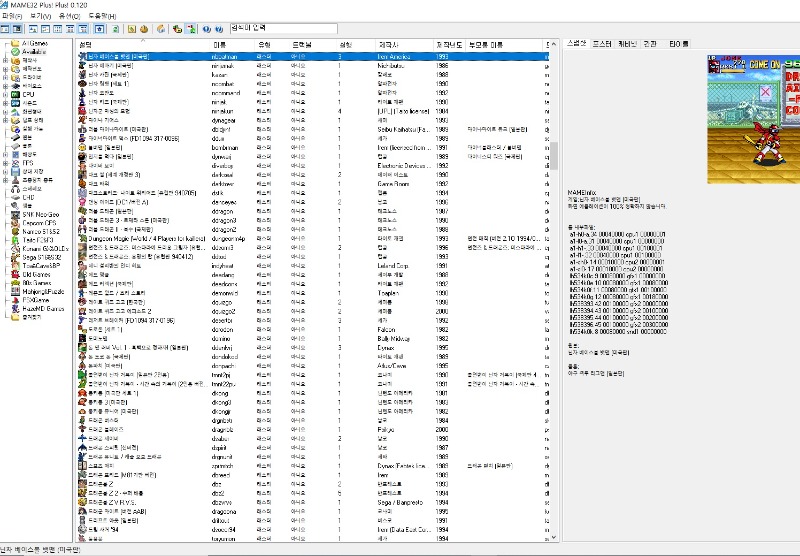This screenshot has width=800, height=556.
Task: Select the PSXGame folder
Action: [30, 300]
